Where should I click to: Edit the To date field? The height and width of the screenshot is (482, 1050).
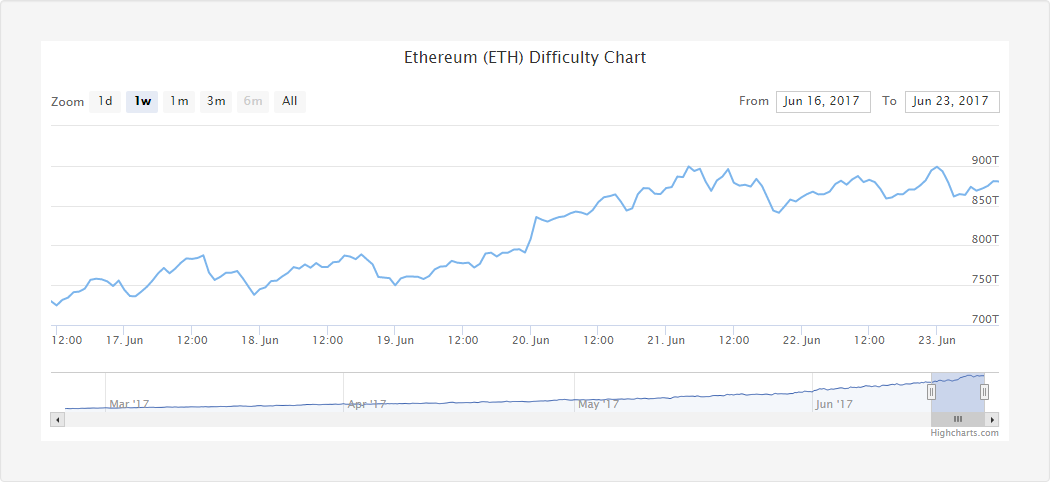coord(952,102)
